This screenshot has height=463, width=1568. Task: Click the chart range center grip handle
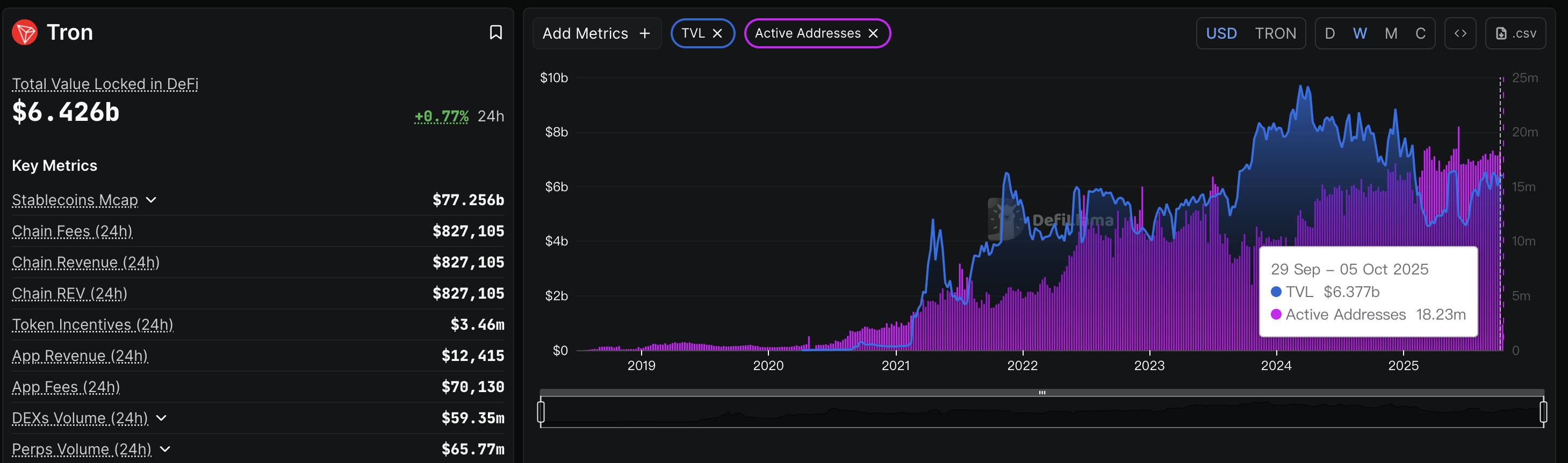1042,393
